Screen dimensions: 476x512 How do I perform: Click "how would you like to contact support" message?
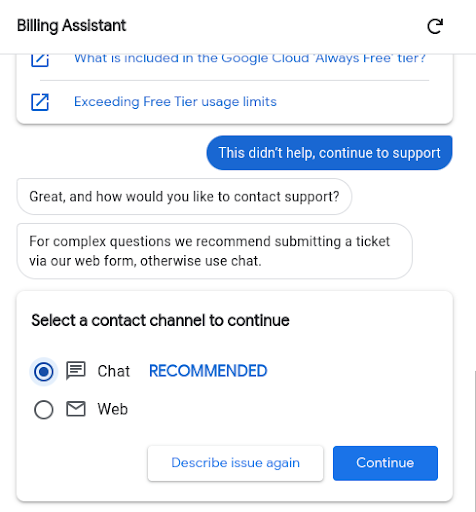pyautogui.click(x=184, y=197)
